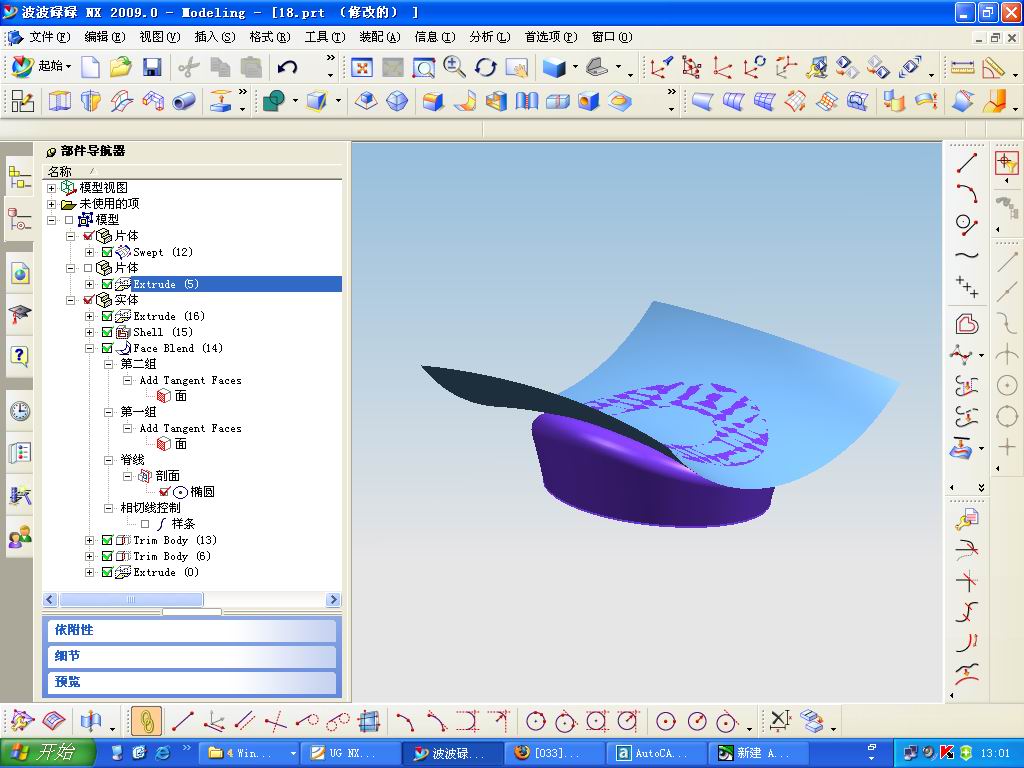Image resolution: width=1024 pixels, height=768 pixels.
Task: Select the Arc curve tool in right toolbar
Action: (x=967, y=194)
